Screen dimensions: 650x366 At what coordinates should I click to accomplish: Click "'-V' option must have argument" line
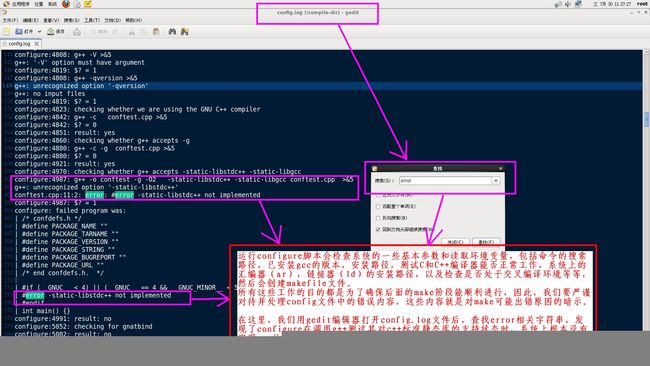tap(79, 63)
